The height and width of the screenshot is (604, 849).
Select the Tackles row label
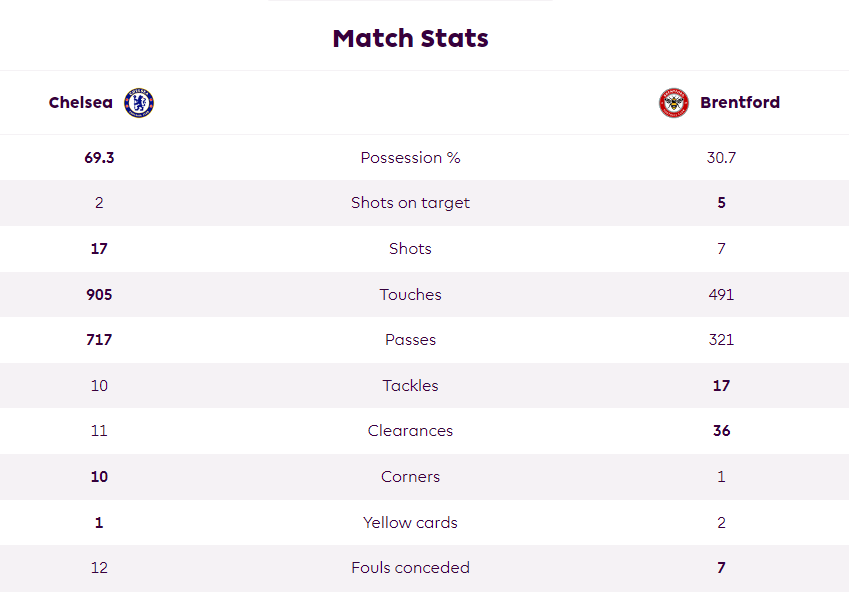(x=410, y=385)
